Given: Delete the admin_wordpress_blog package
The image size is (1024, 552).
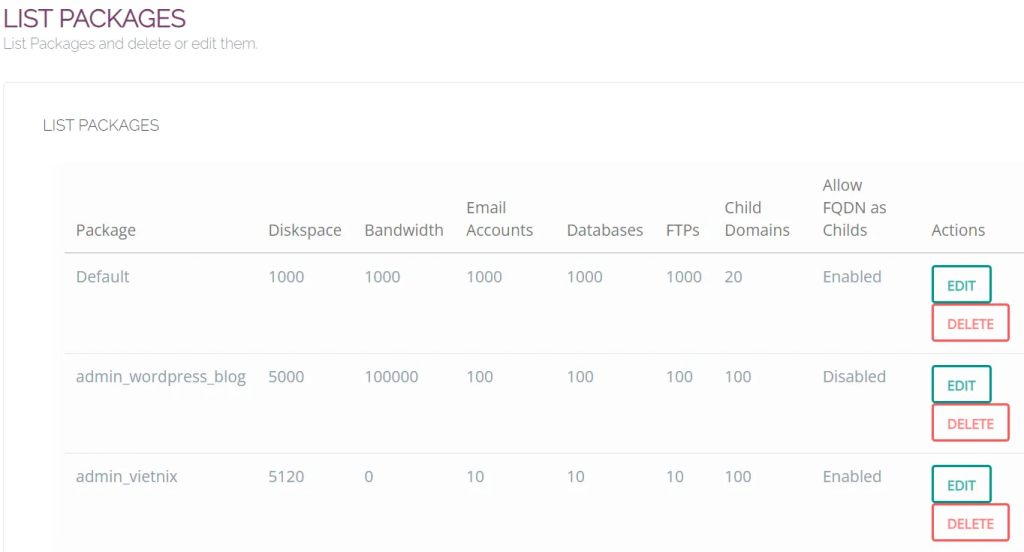Looking at the screenshot, I should click(970, 423).
